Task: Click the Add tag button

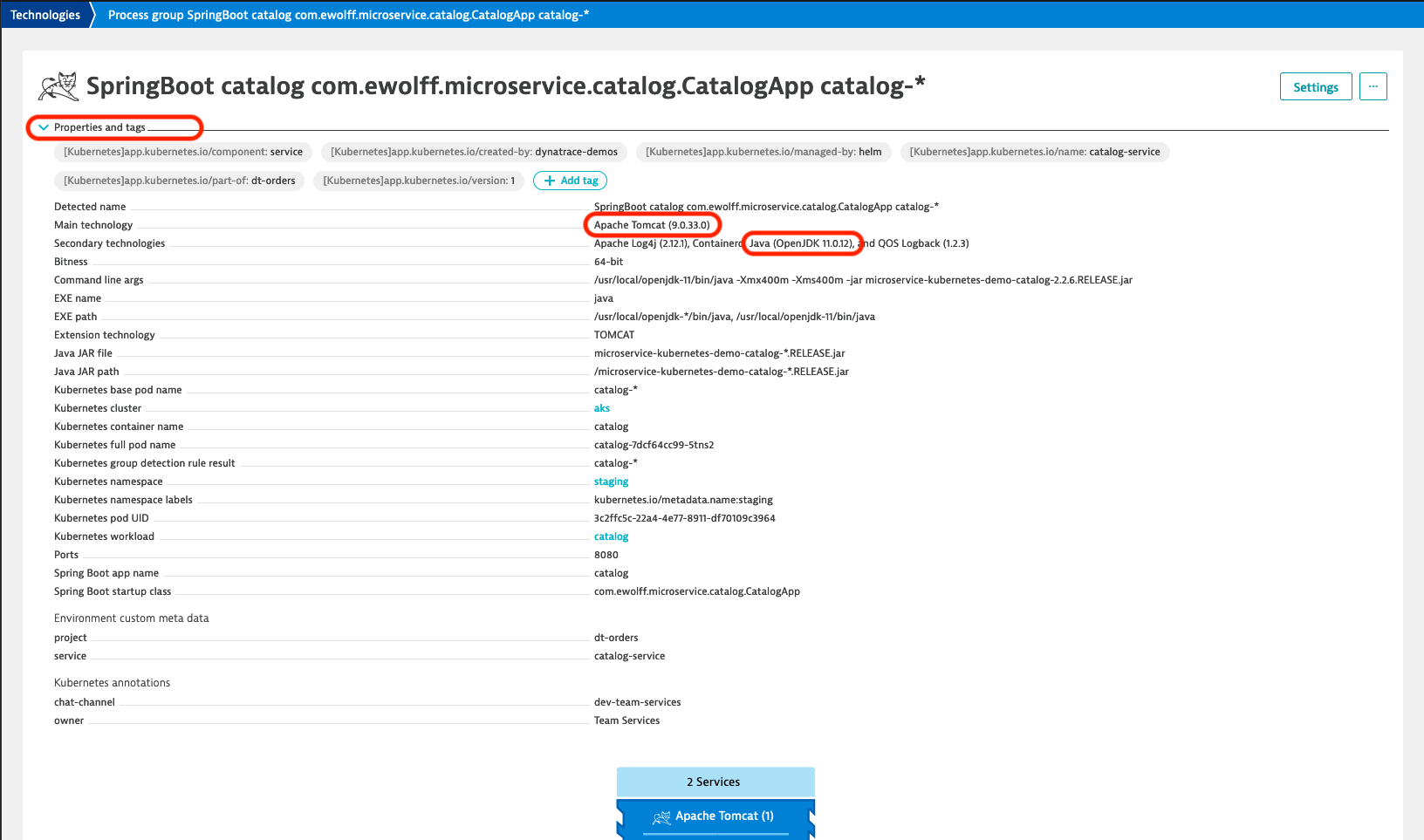Action: coord(570,181)
